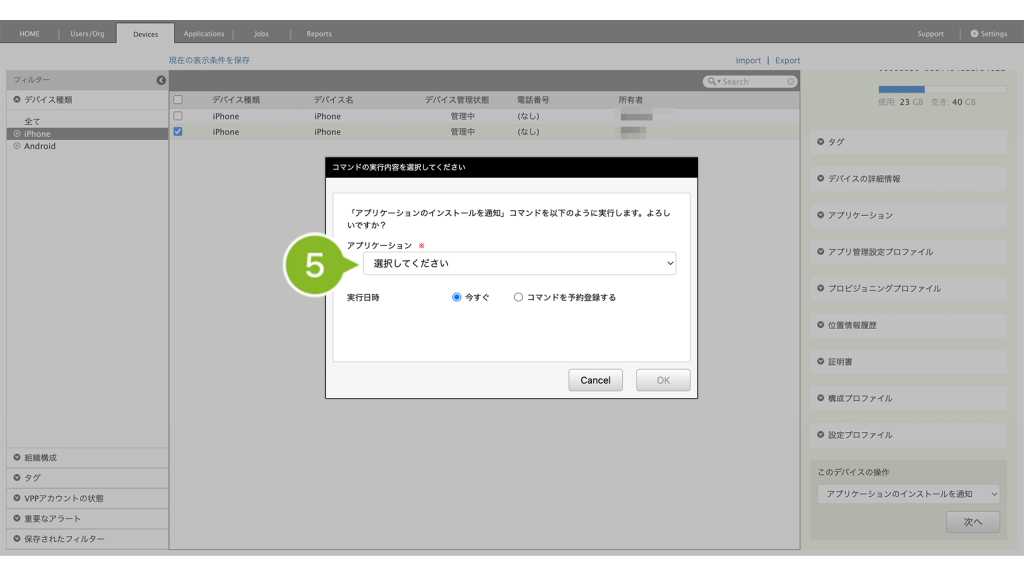
Task: Expand the 位置情報履歴 section icon
Action: [821, 325]
